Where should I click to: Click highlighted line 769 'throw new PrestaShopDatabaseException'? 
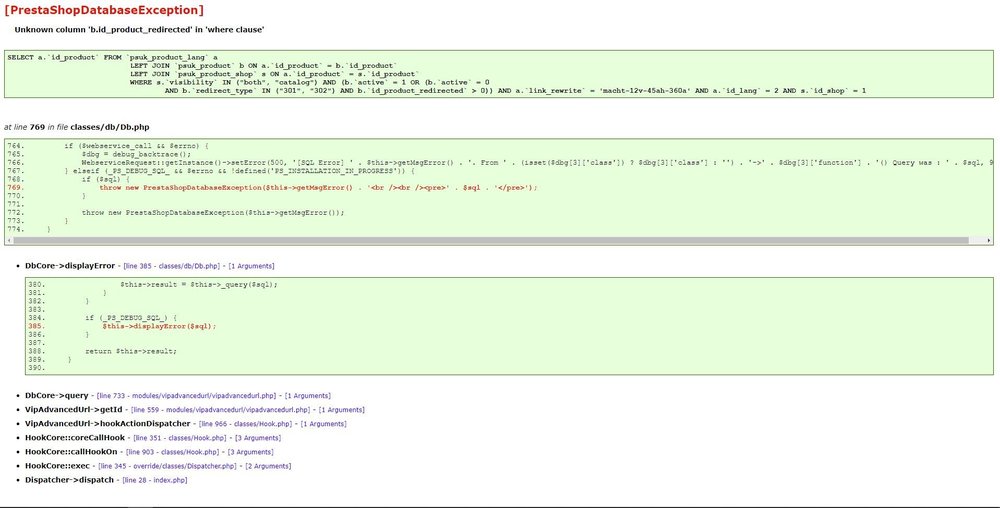[318, 187]
